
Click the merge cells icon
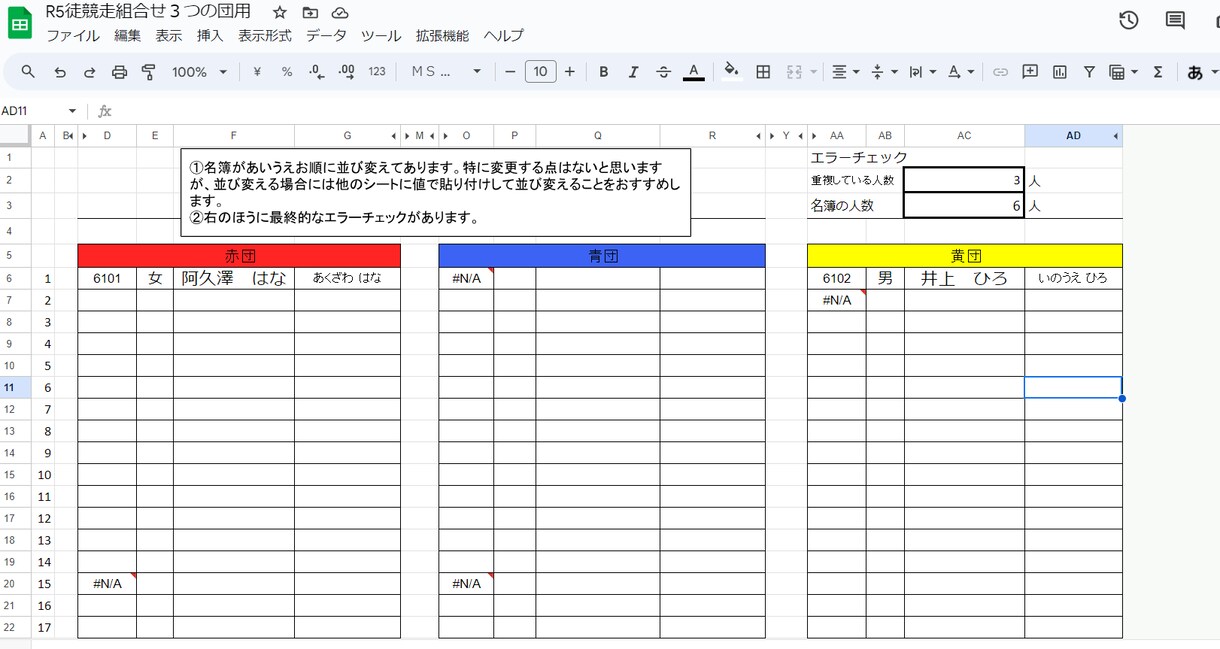795,72
